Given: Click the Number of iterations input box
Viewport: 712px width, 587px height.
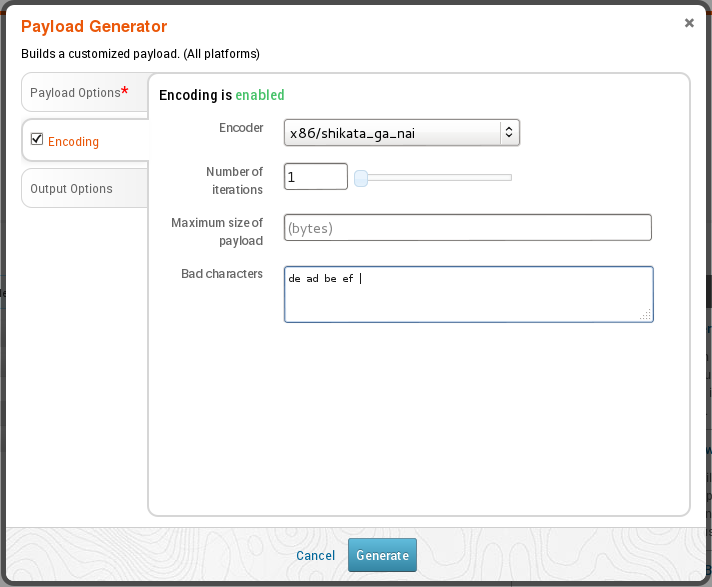Looking at the screenshot, I should point(315,178).
